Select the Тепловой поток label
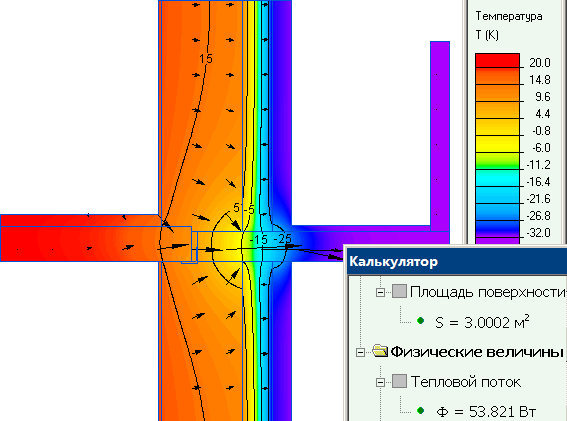 (x=466, y=382)
